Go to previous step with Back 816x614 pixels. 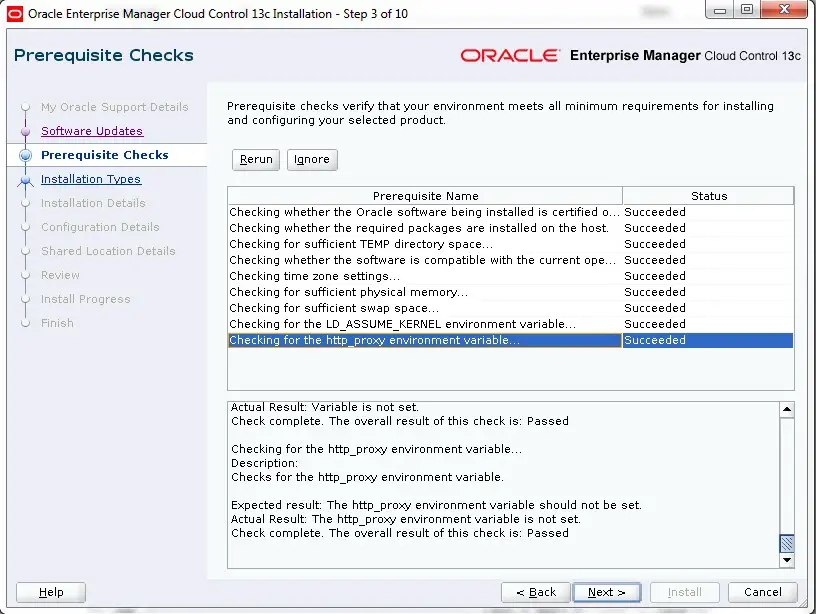click(536, 592)
